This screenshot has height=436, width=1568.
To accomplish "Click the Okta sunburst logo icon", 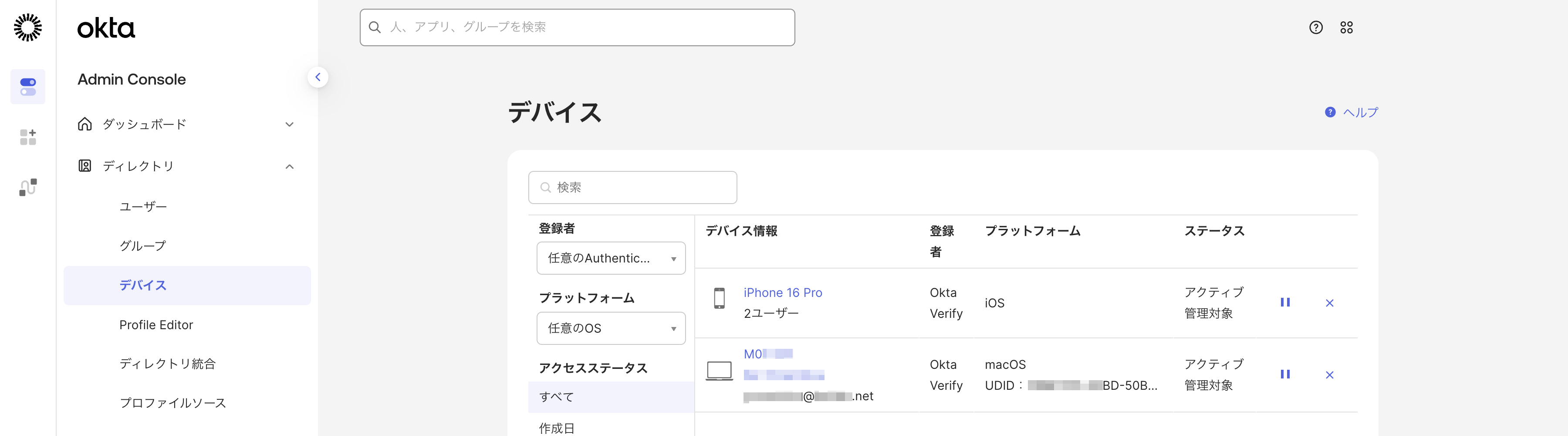I will [28, 27].
